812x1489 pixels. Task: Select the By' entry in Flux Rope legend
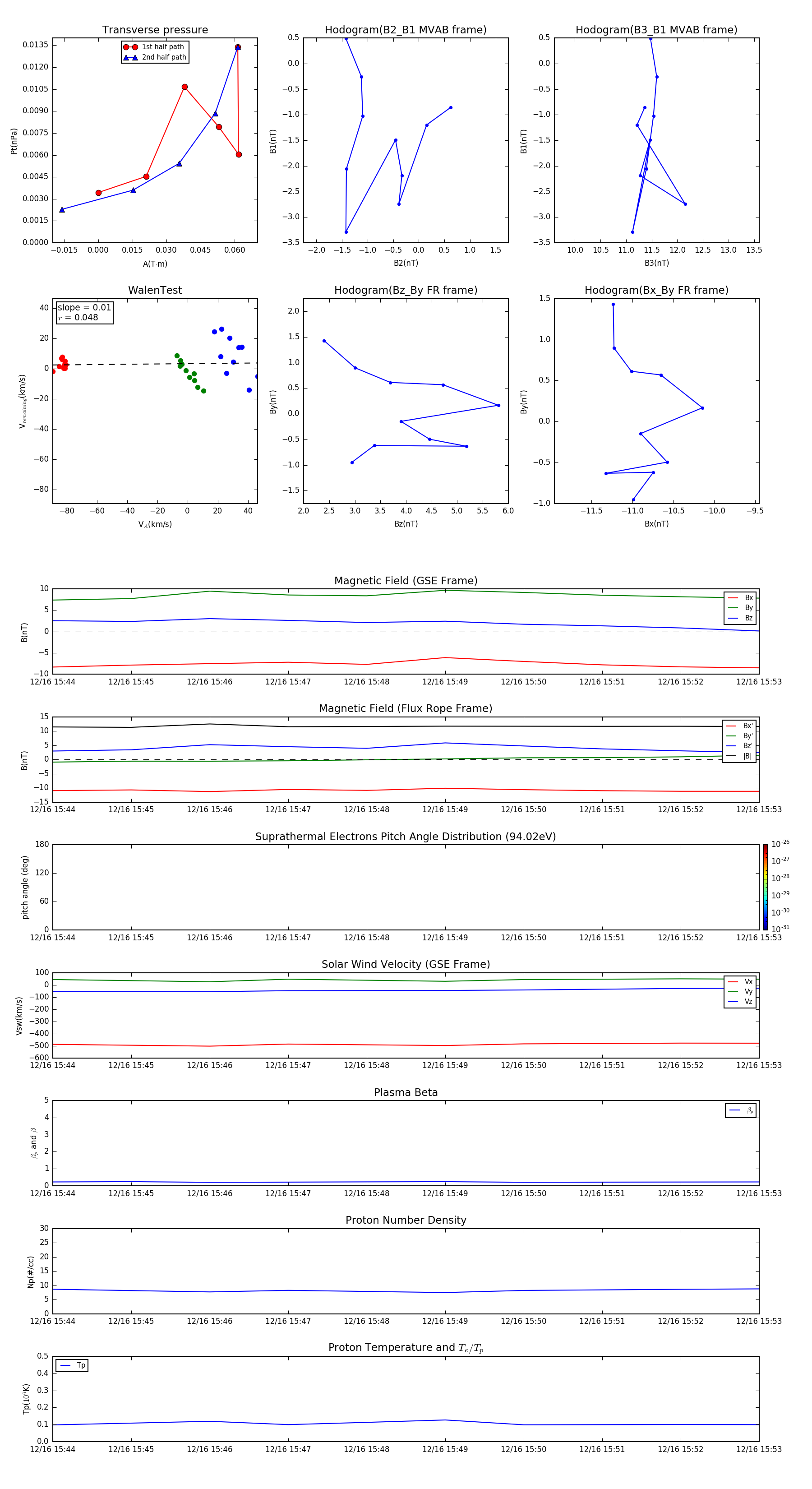(740, 736)
